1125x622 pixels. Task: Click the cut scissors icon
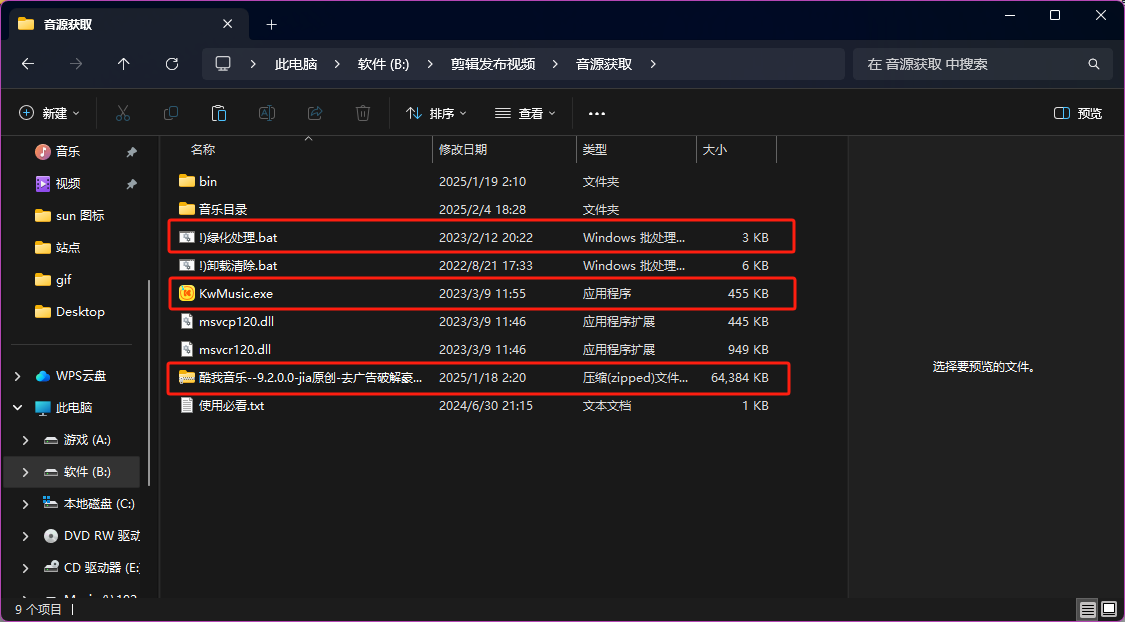[x=123, y=113]
